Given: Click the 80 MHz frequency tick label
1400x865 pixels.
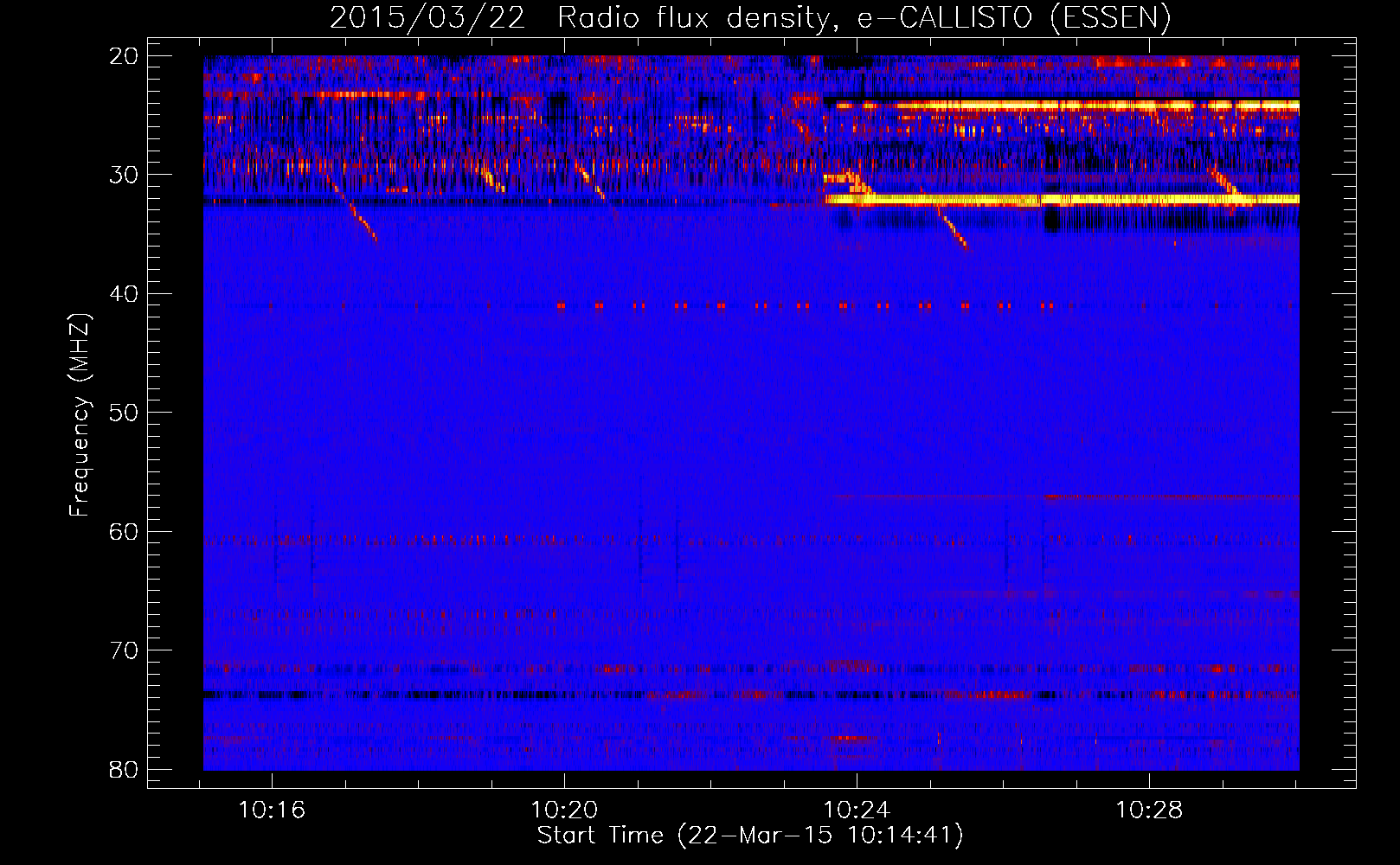Looking at the screenshot, I should point(124,769).
